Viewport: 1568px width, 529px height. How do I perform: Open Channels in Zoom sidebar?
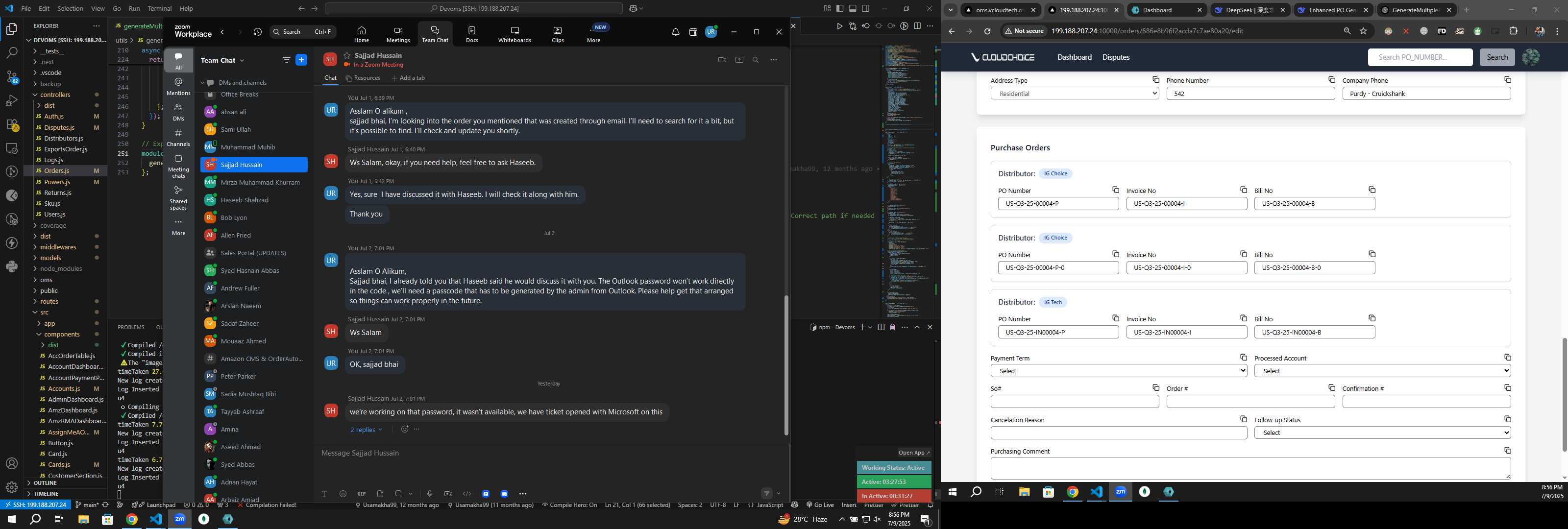tap(178, 138)
